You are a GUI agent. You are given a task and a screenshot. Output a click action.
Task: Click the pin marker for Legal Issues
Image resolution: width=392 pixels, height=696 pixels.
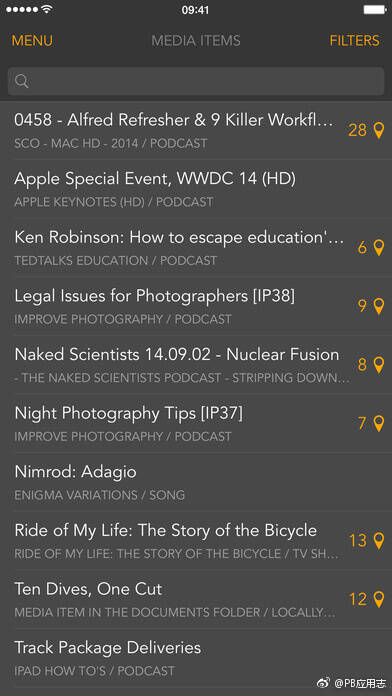[378, 306]
